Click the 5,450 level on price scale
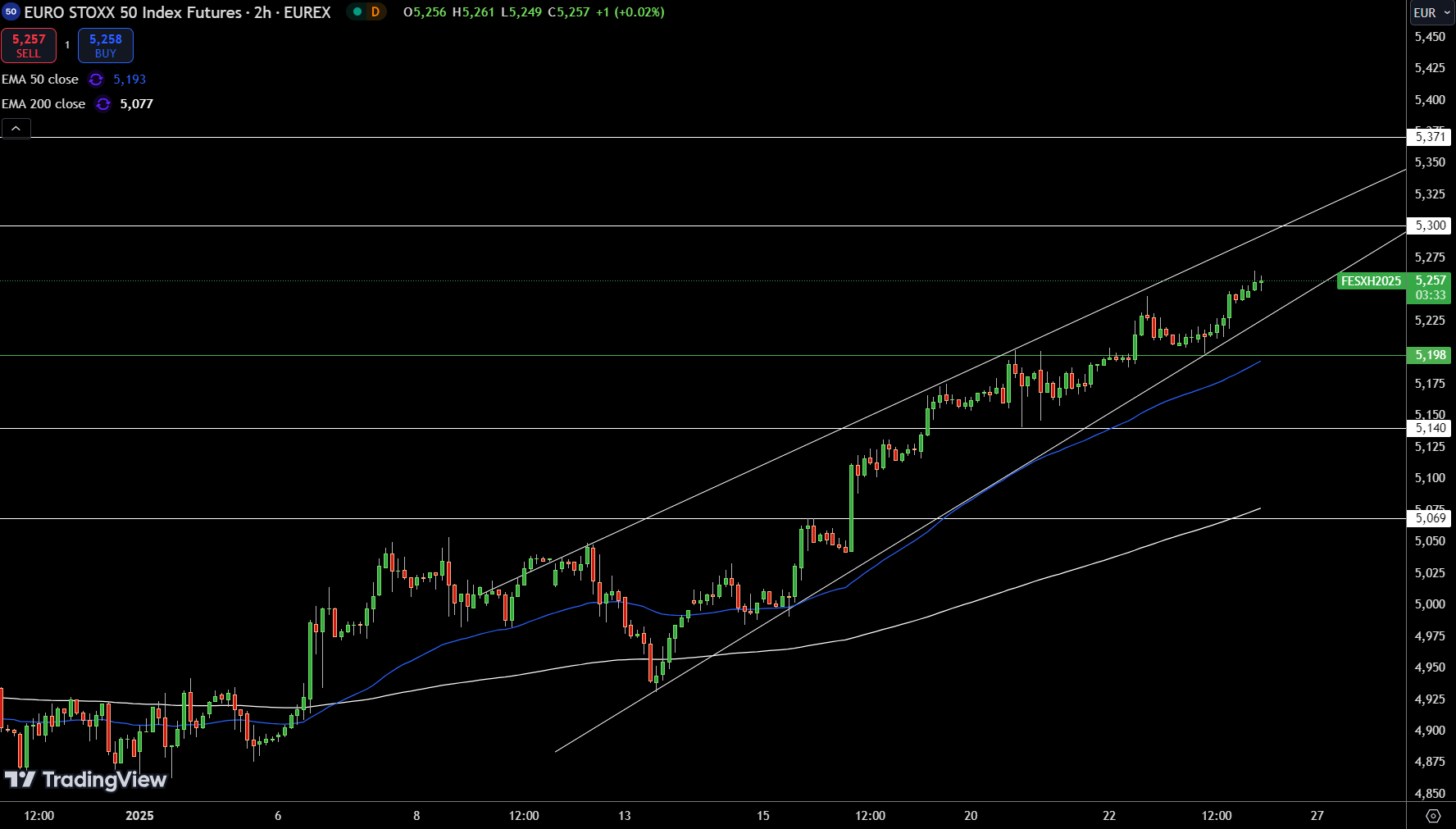Viewport: 1456px width, 829px height. (1430, 37)
